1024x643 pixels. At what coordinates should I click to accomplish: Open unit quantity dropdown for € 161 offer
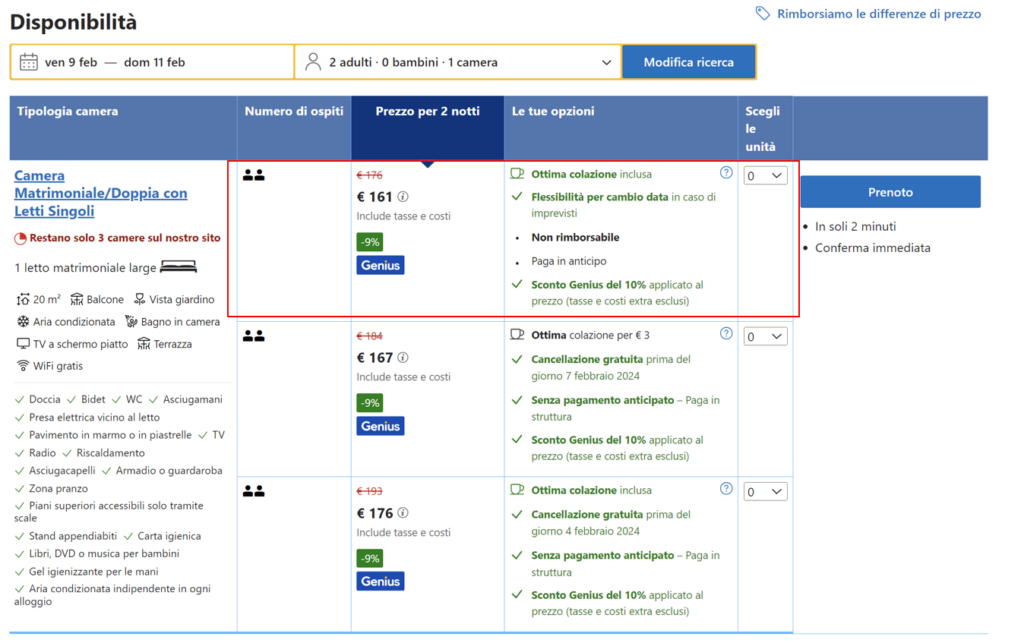click(x=765, y=176)
